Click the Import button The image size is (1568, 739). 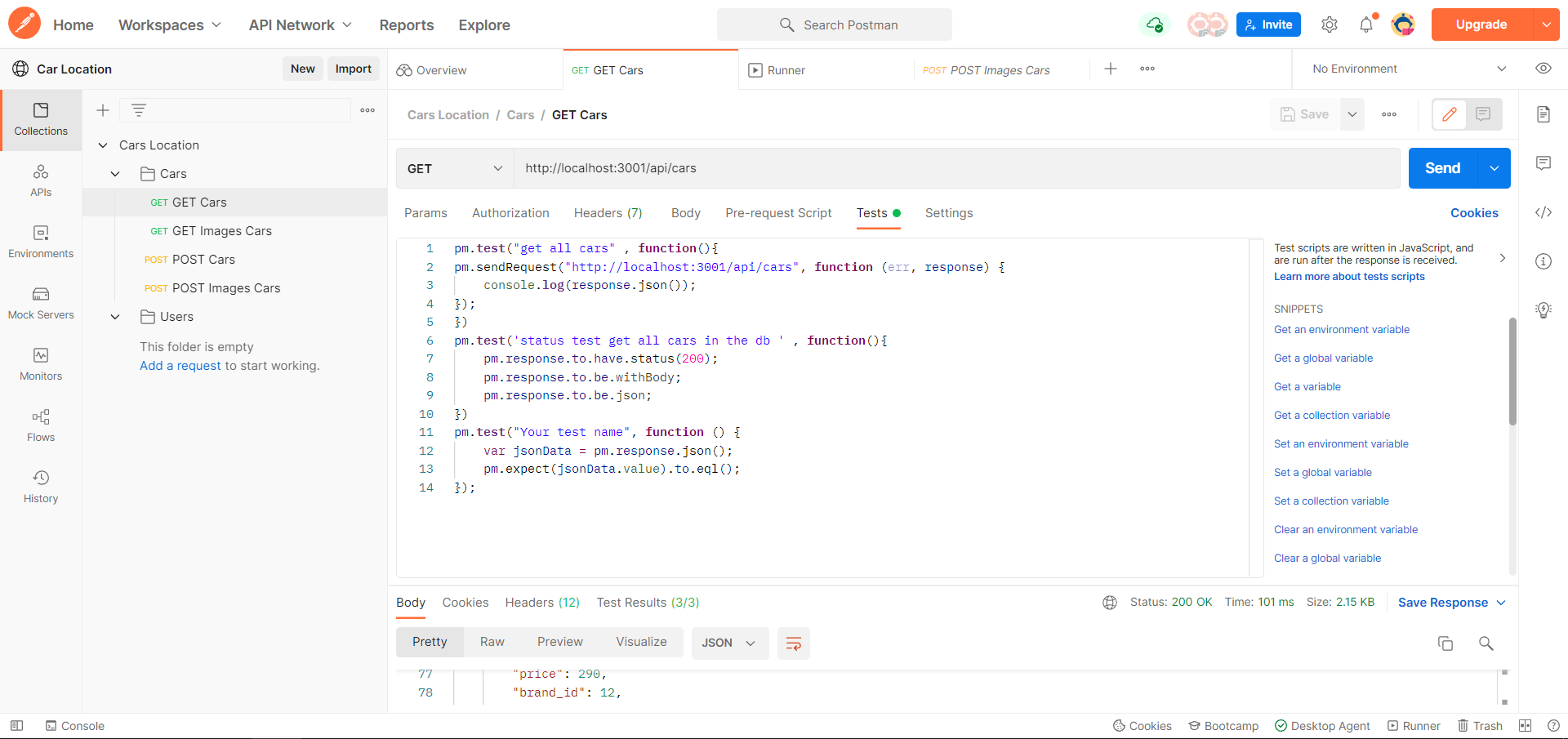pos(353,69)
